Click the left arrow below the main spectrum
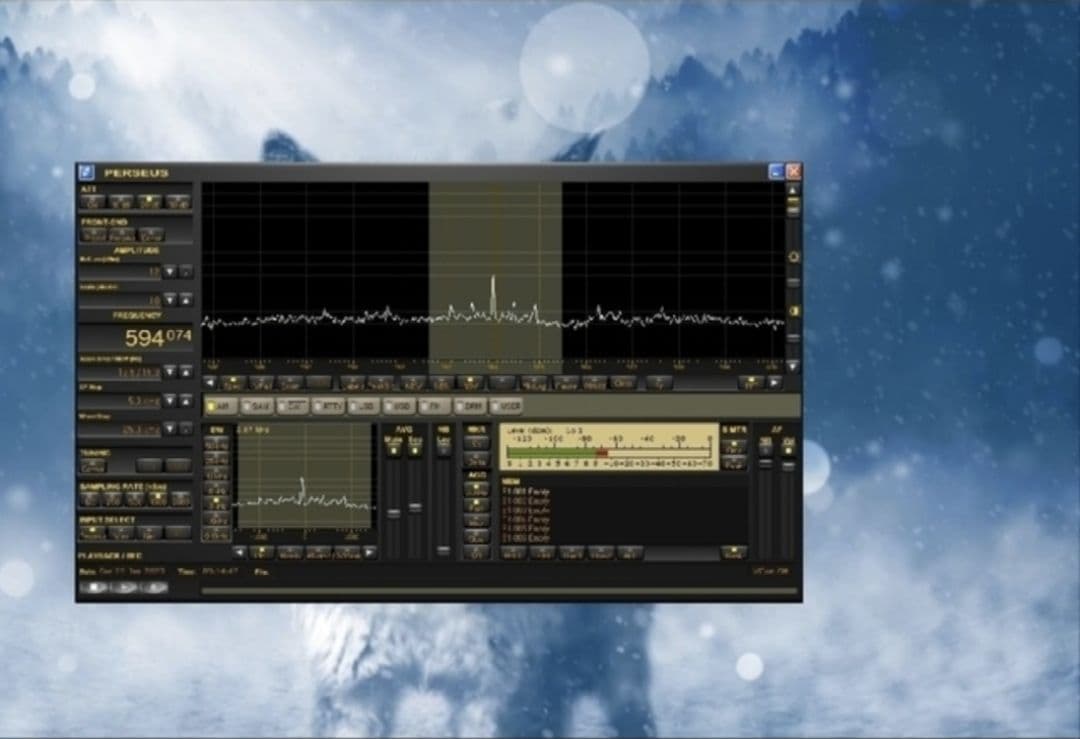 point(209,382)
